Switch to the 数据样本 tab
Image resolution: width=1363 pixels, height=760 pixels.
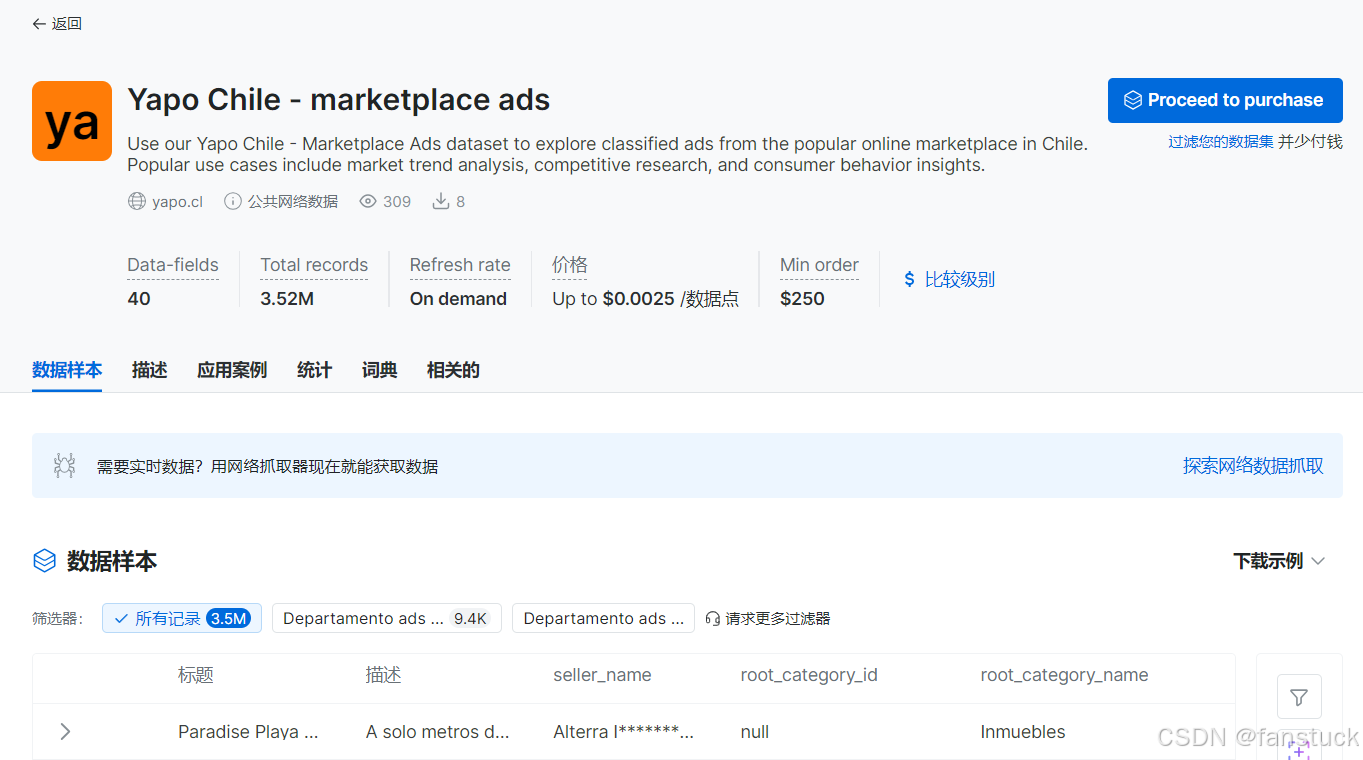[x=67, y=370]
